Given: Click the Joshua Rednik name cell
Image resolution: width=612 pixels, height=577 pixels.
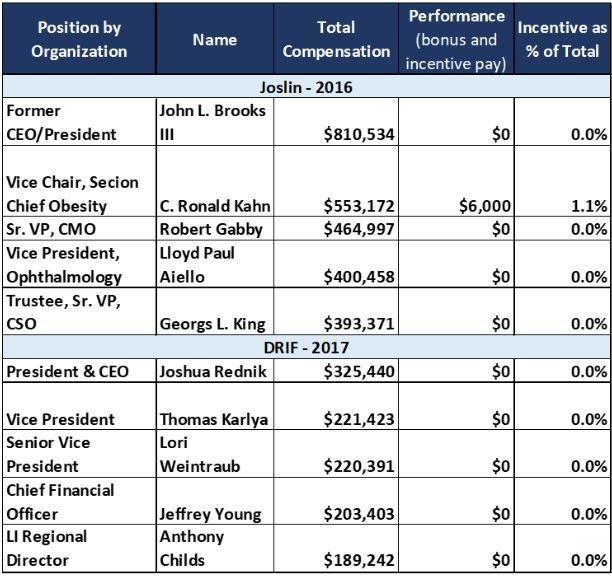Looking at the screenshot, I should (x=215, y=371).
